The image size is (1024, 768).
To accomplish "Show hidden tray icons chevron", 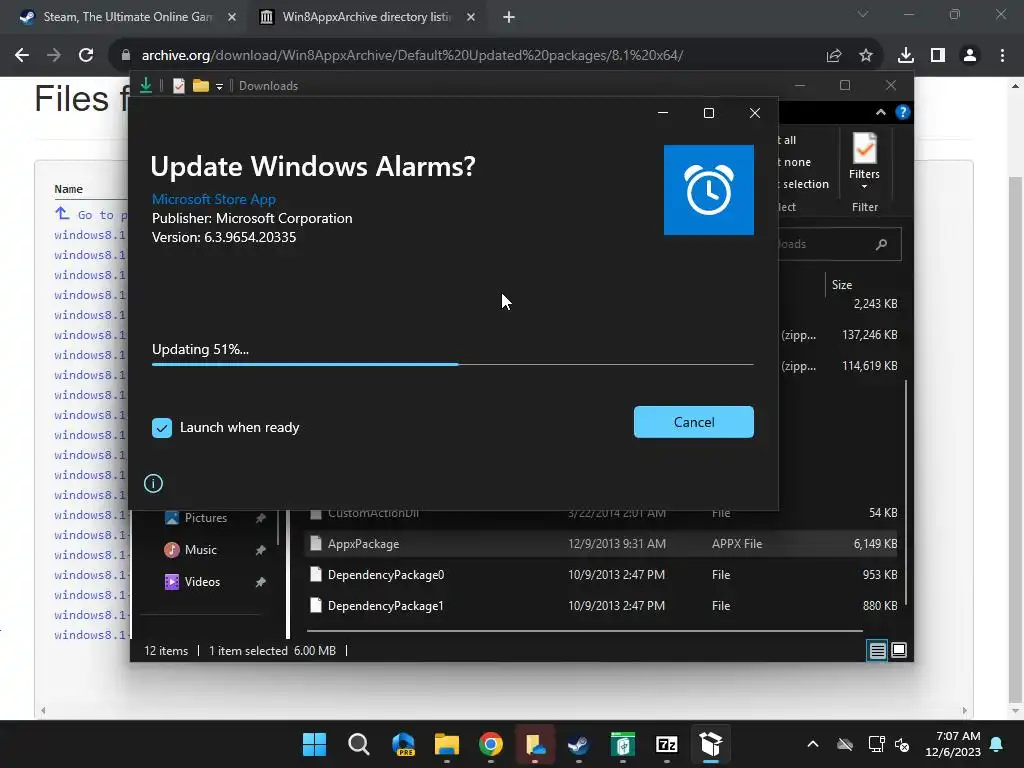I will point(813,744).
